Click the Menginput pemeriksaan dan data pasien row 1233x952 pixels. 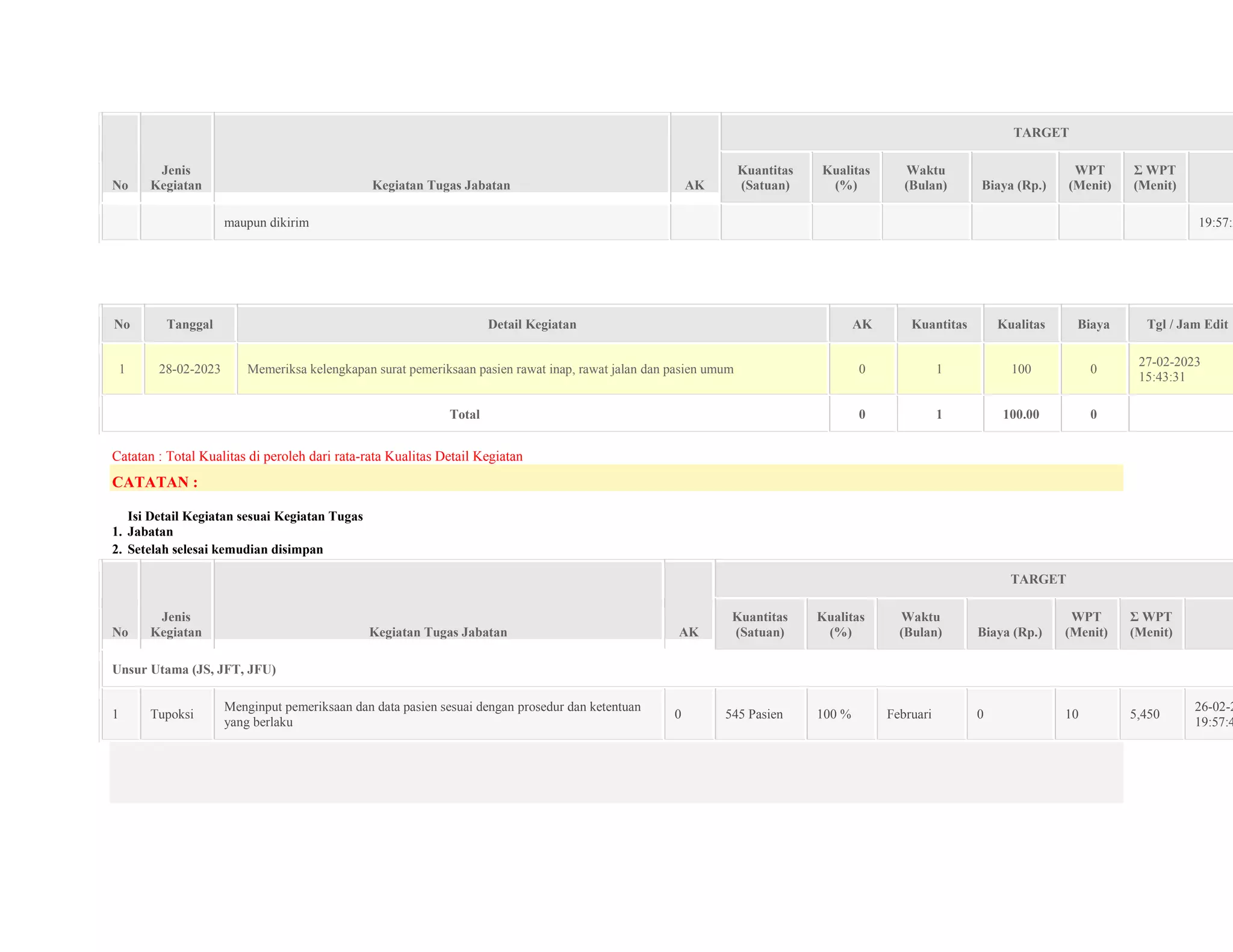point(432,714)
